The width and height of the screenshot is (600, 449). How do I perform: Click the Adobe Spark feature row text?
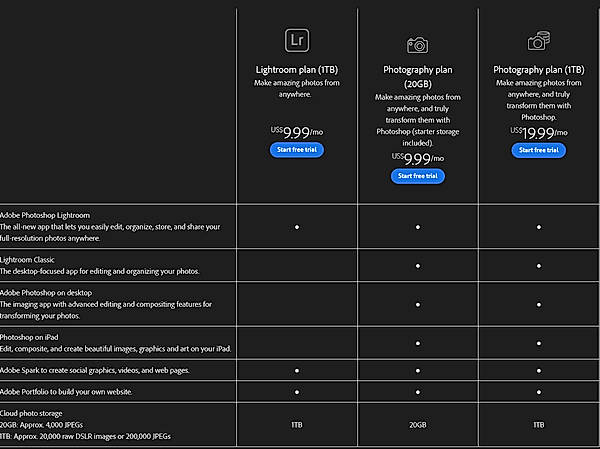click(x=95, y=370)
